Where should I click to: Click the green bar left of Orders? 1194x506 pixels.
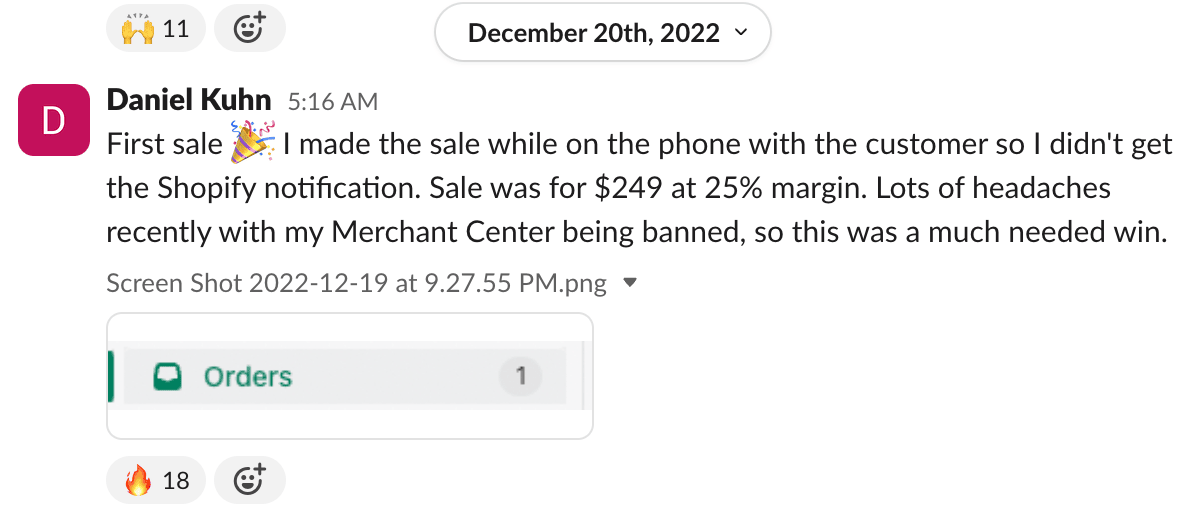click(110, 376)
